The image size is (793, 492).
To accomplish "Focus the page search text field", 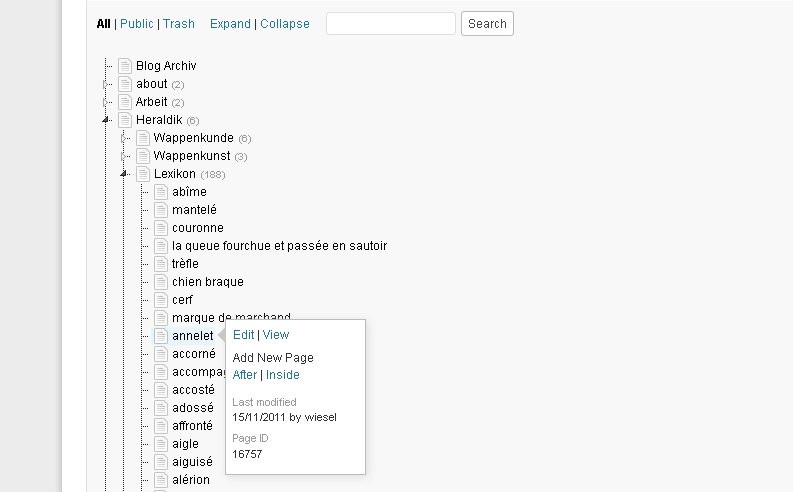I will tap(390, 24).
